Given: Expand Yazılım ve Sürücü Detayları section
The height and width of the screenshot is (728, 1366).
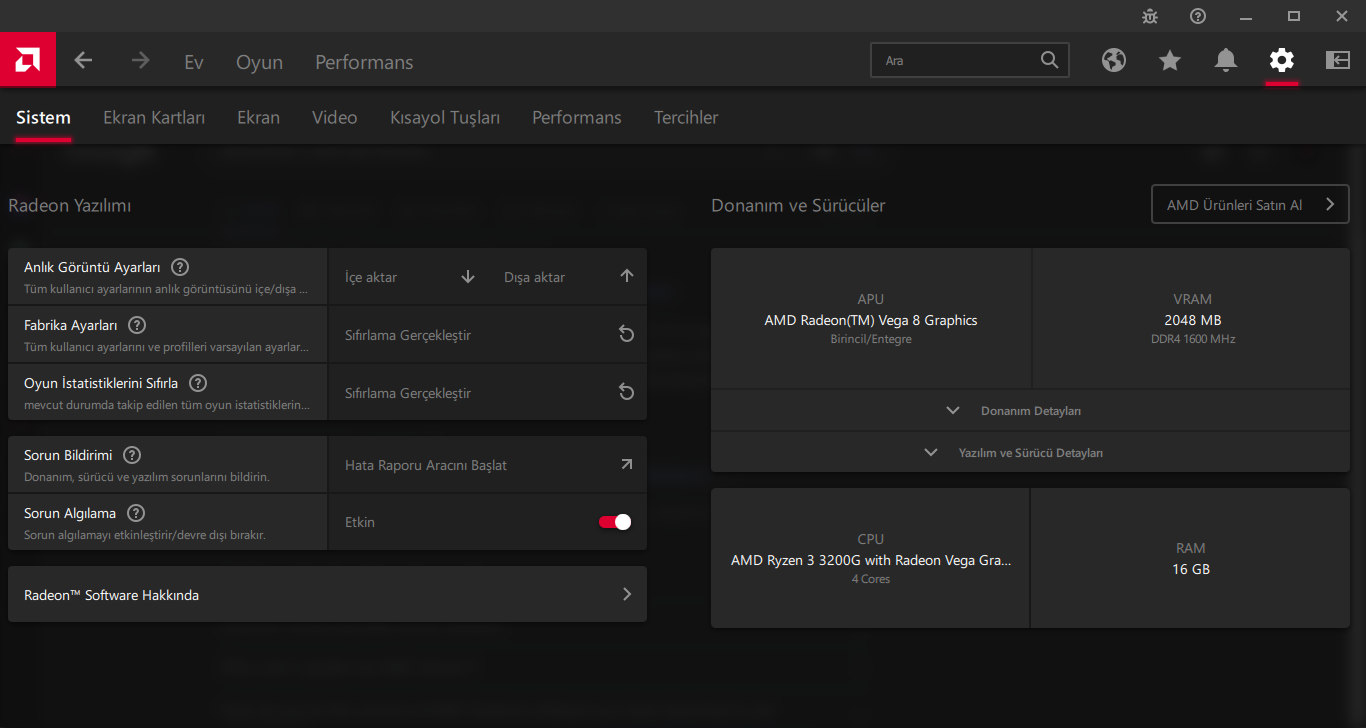Looking at the screenshot, I should click(1030, 453).
